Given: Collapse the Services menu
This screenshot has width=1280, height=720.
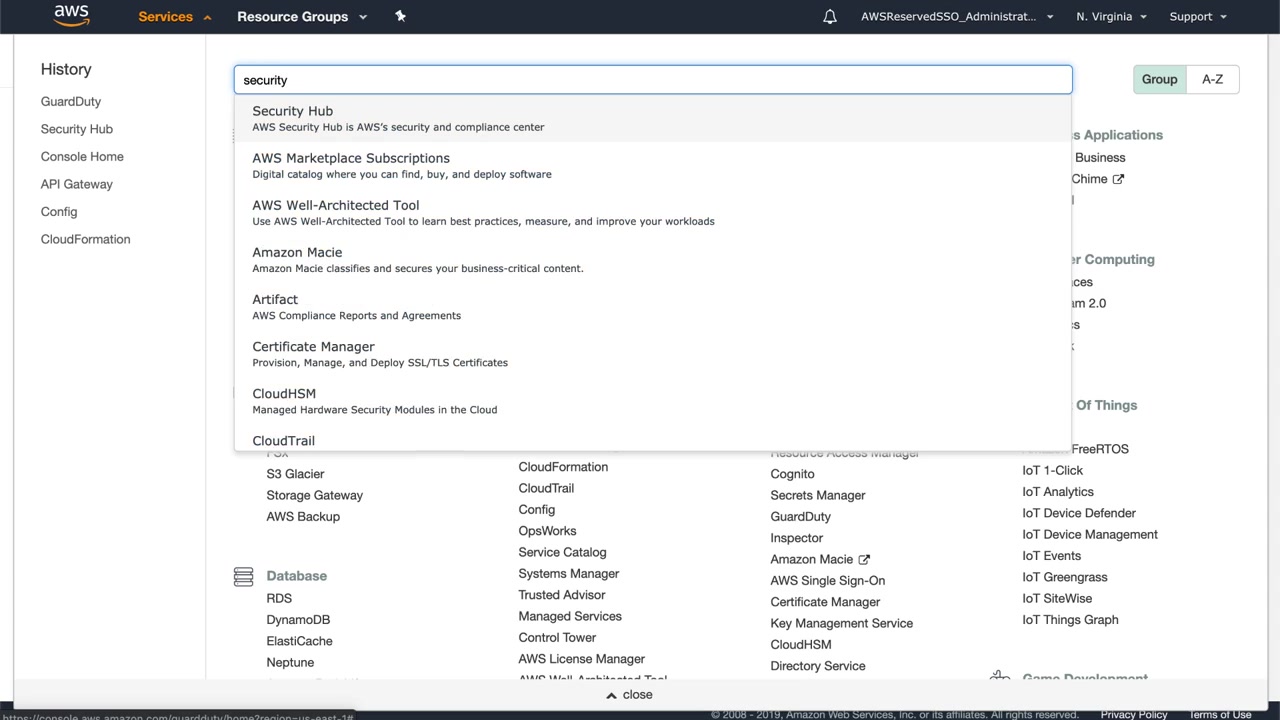Looking at the screenshot, I should click(x=174, y=17).
